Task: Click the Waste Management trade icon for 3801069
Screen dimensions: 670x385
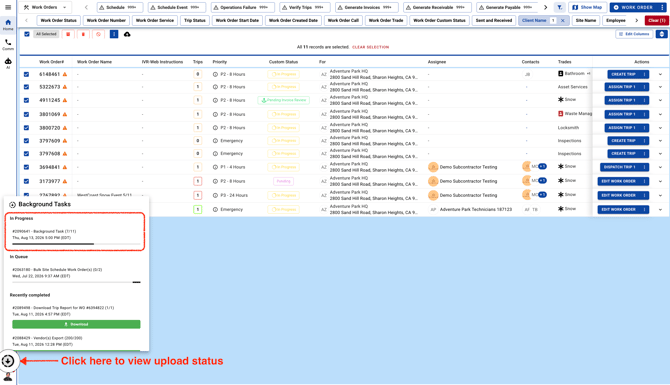Action: [x=561, y=114]
